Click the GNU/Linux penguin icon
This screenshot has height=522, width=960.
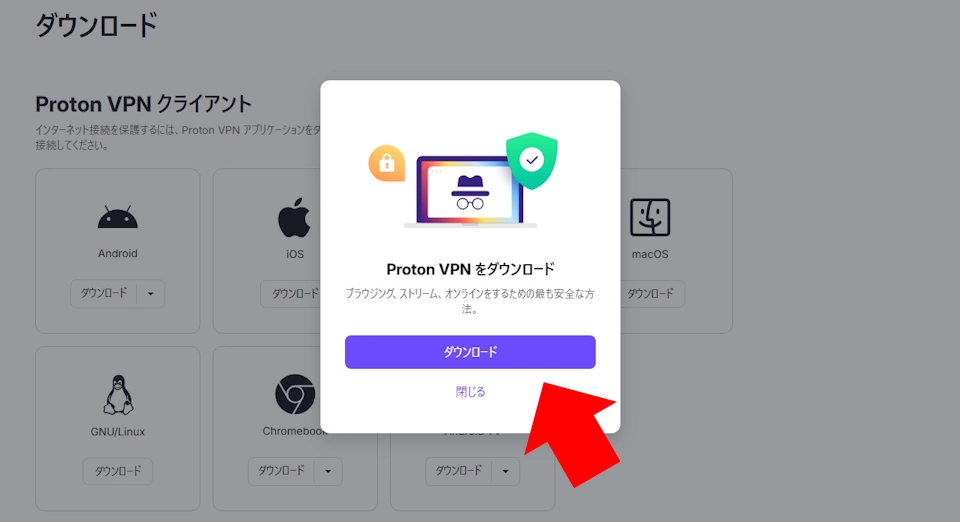[118, 395]
